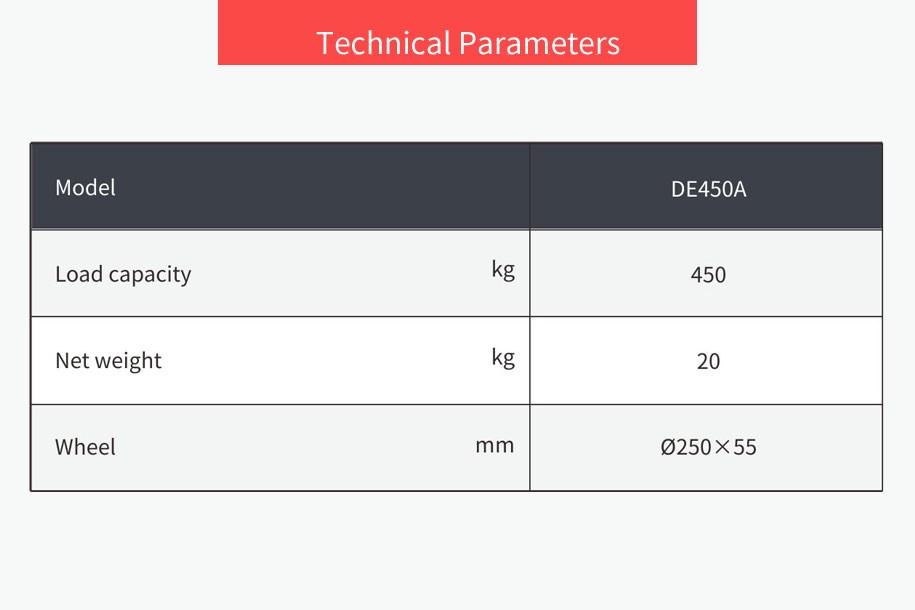The height and width of the screenshot is (610, 915).
Task: Select the word "Parameters" in the heading
Action: click(539, 43)
